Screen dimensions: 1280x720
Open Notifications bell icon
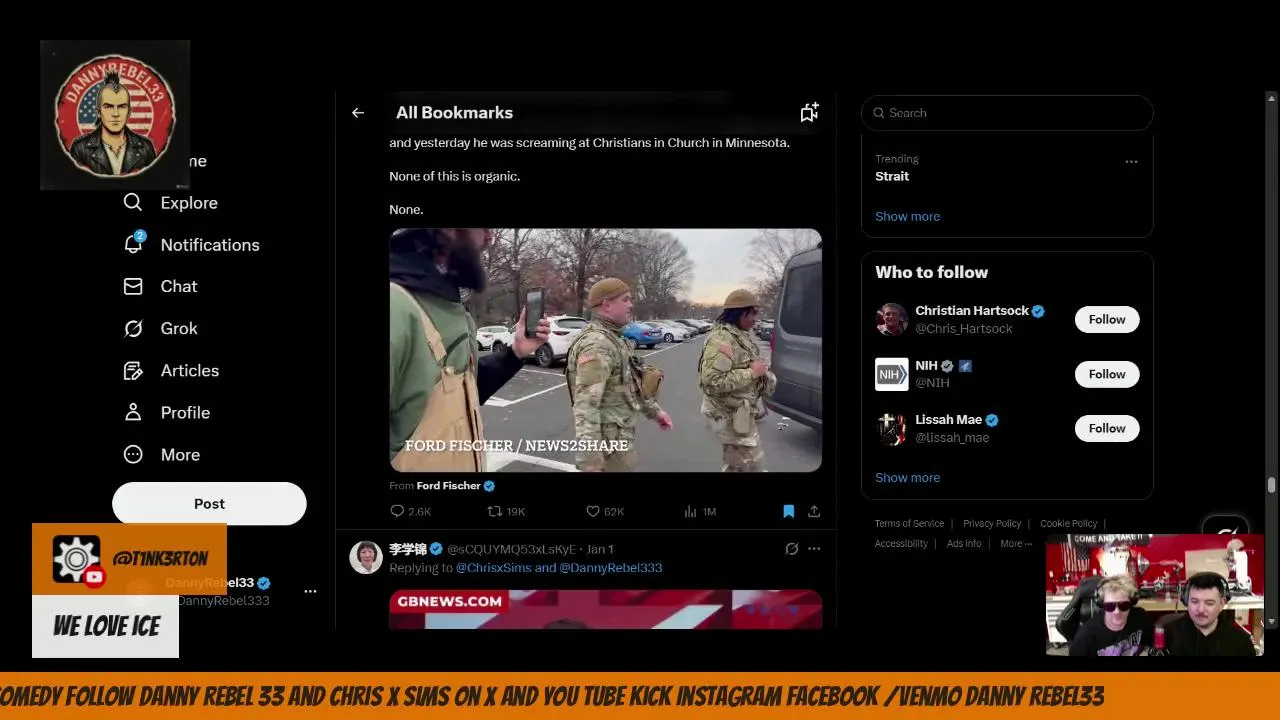coord(133,244)
